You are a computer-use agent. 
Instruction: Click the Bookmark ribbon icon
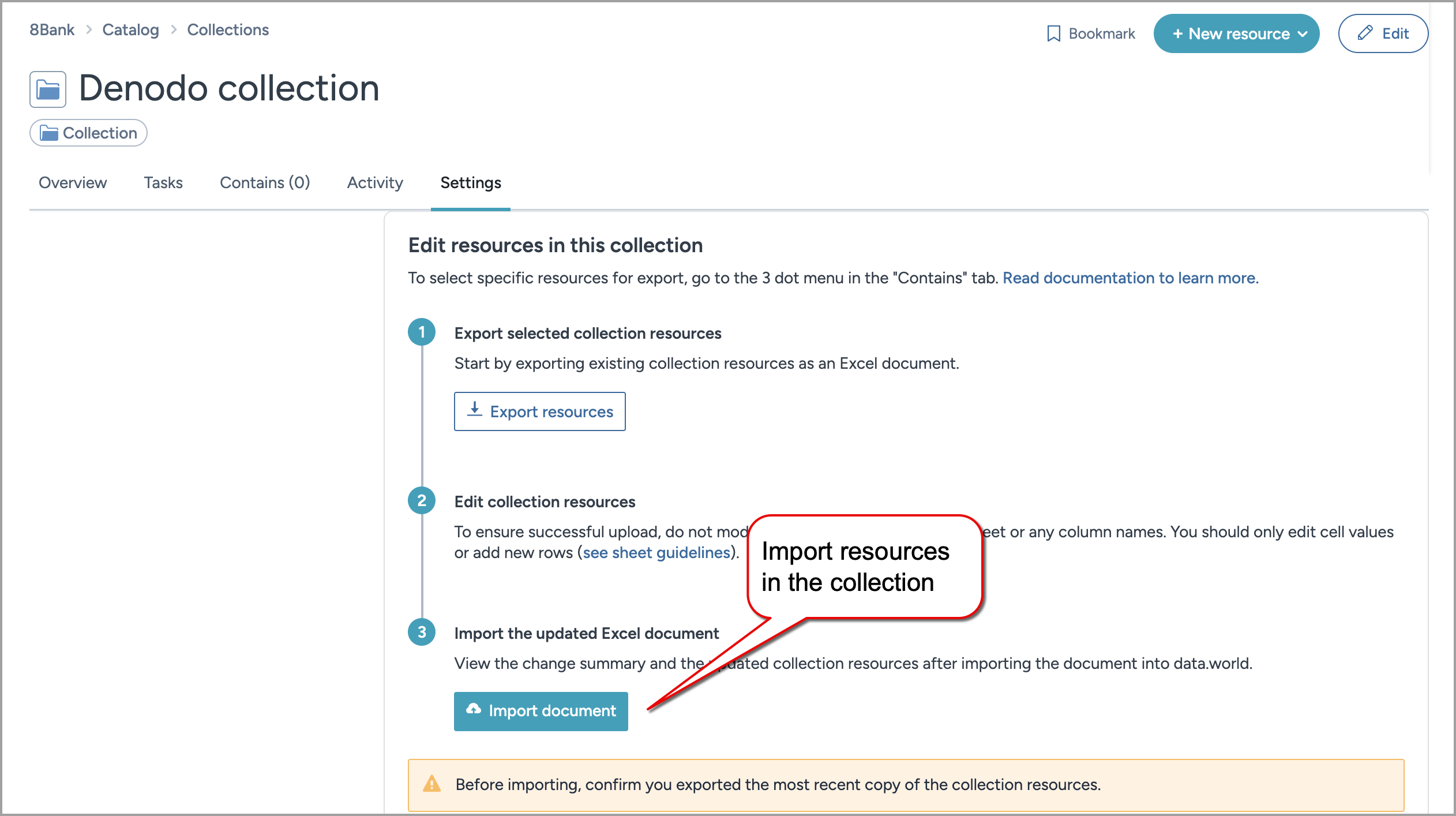tap(1054, 33)
